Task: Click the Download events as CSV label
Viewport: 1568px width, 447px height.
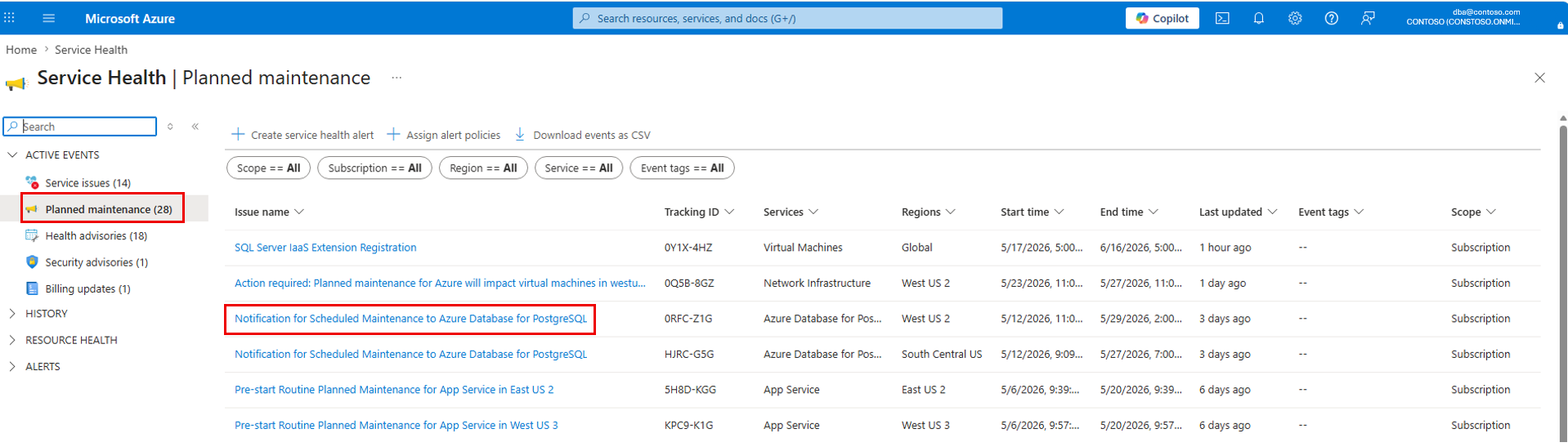Action: (x=592, y=135)
